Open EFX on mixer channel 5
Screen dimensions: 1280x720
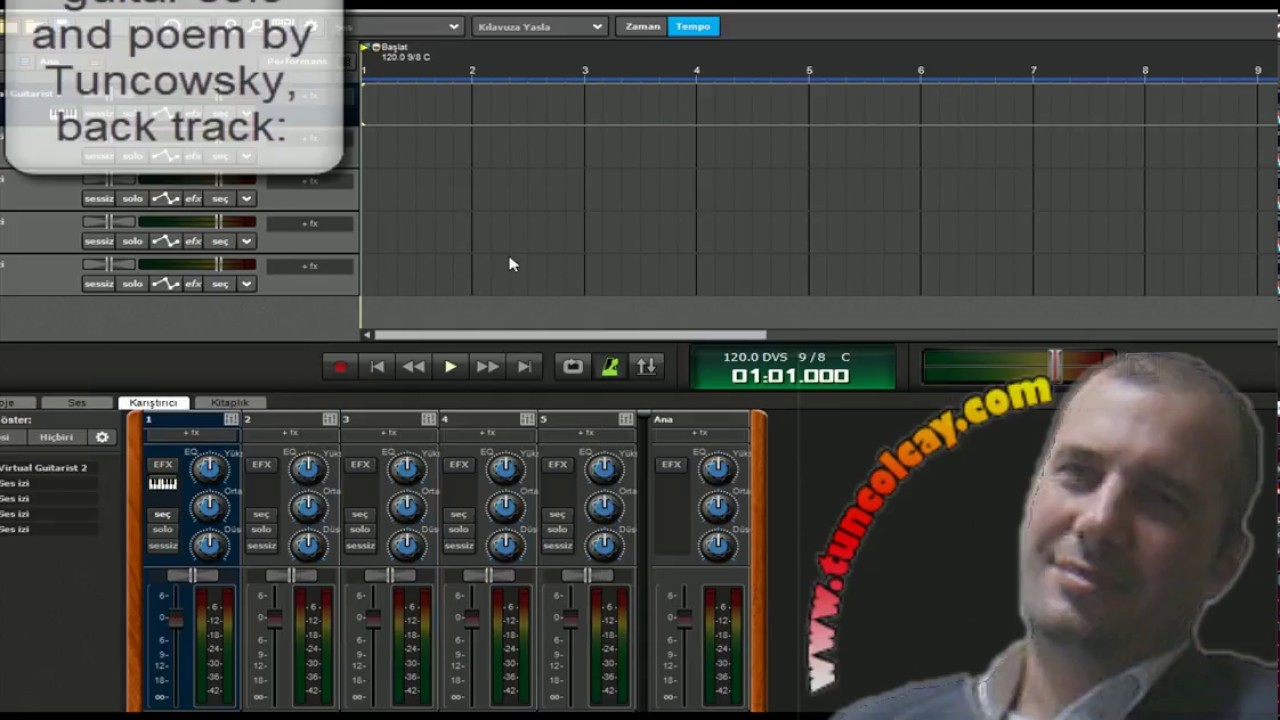pyautogui.click(x=557, y=465)
